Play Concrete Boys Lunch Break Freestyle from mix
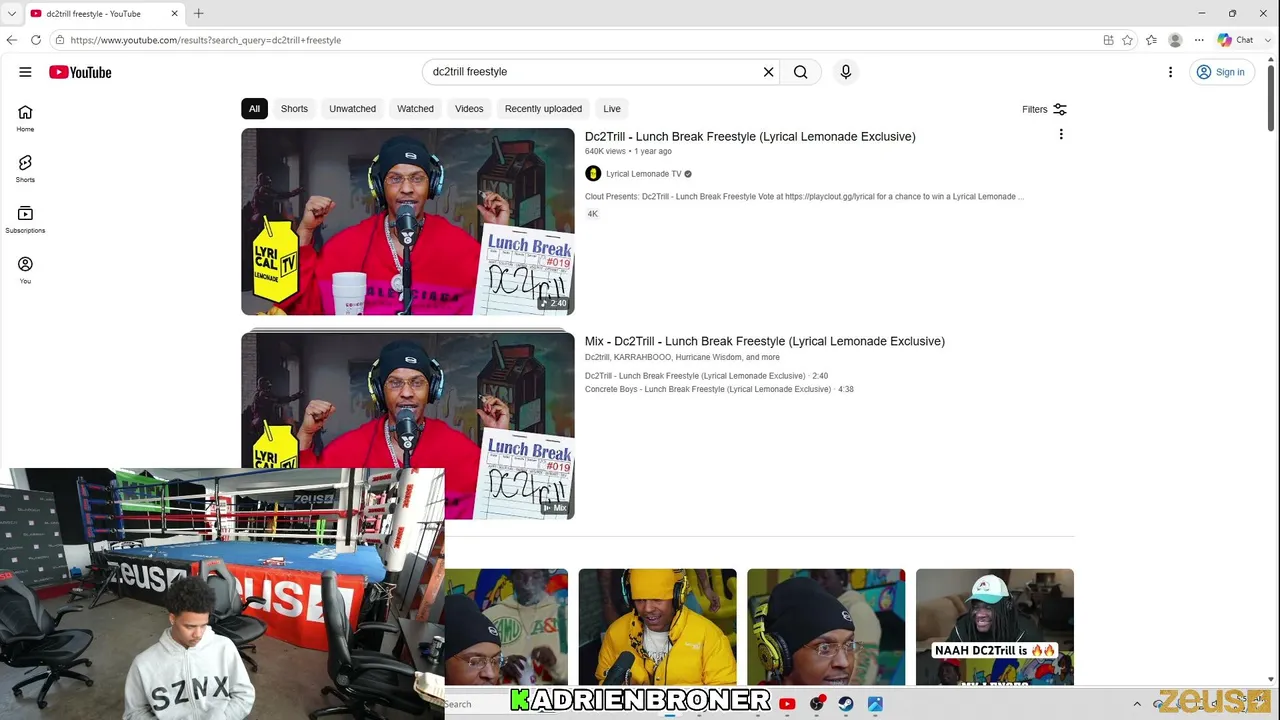 719,389
